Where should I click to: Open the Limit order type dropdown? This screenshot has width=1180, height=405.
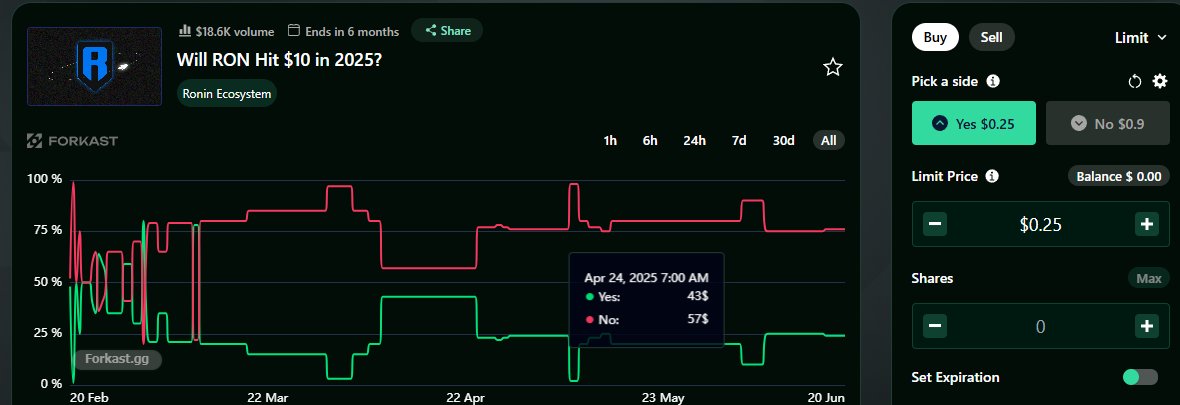pos(1140,38)
